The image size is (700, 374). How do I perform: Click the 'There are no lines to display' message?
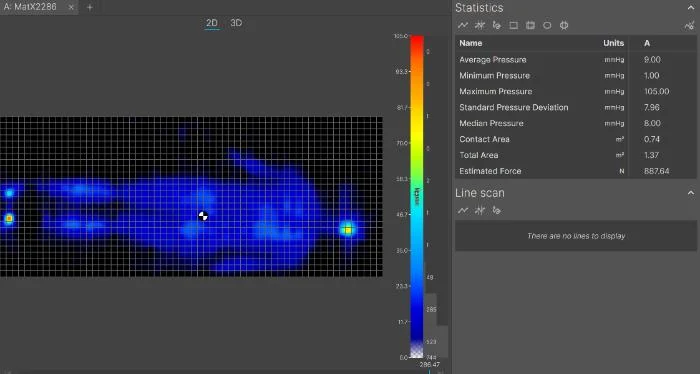point(576,236)
